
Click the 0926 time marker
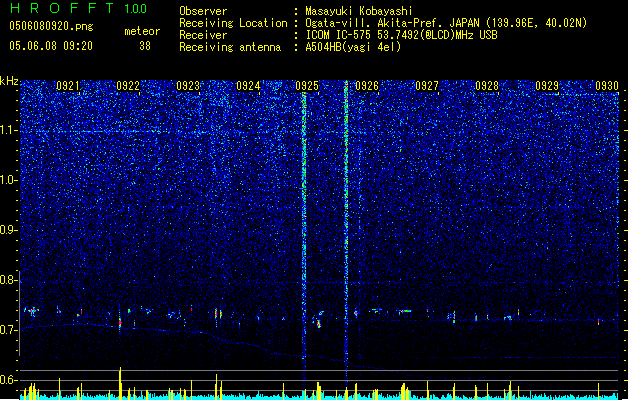[x=367, y=86]
